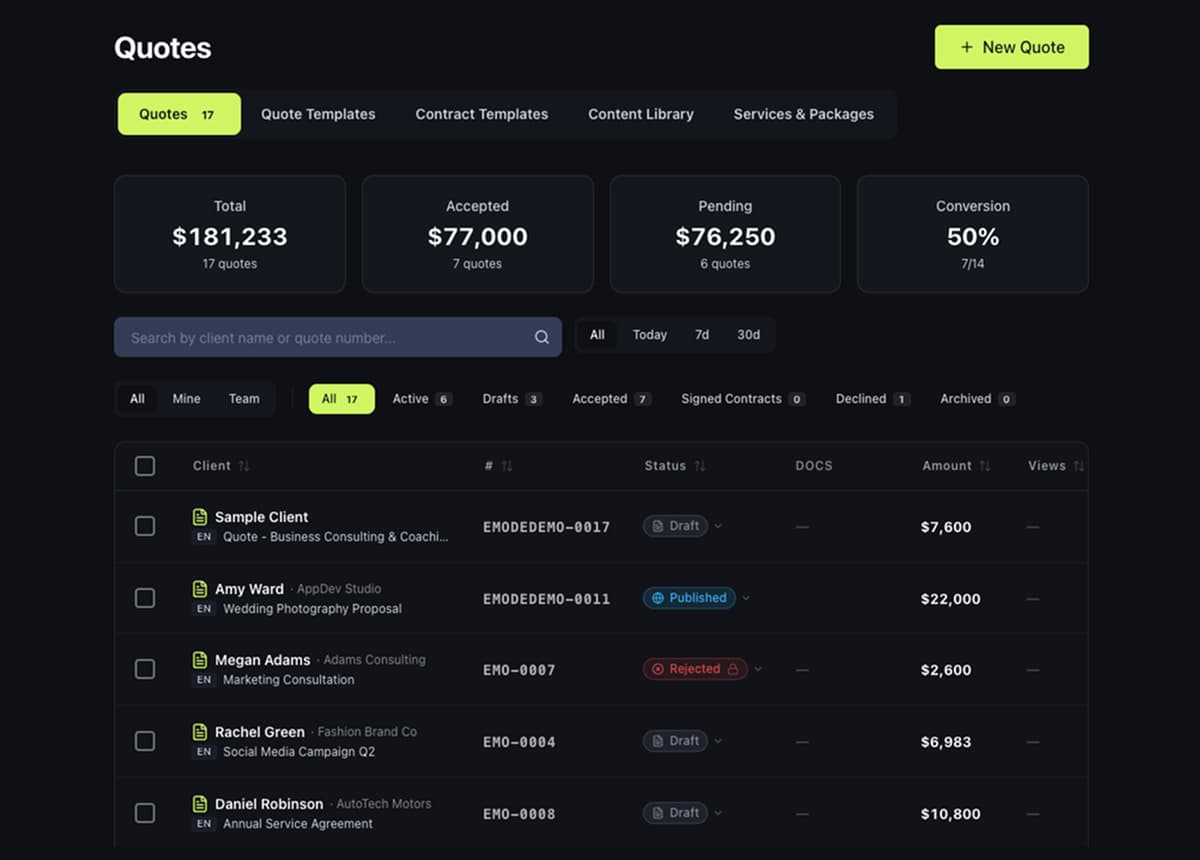The image size is (1200, 860).
Task: Switch to the Quote Templates tab
Action: [x=318, y=114]
